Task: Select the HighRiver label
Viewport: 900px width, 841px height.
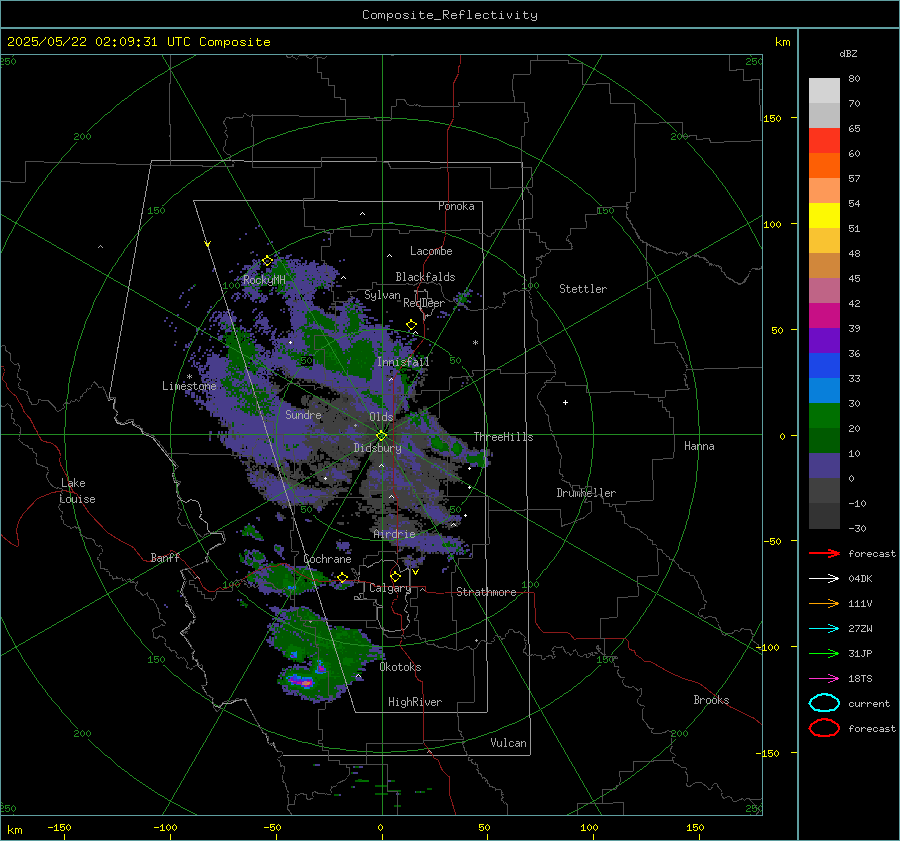Action: [415, 702]
